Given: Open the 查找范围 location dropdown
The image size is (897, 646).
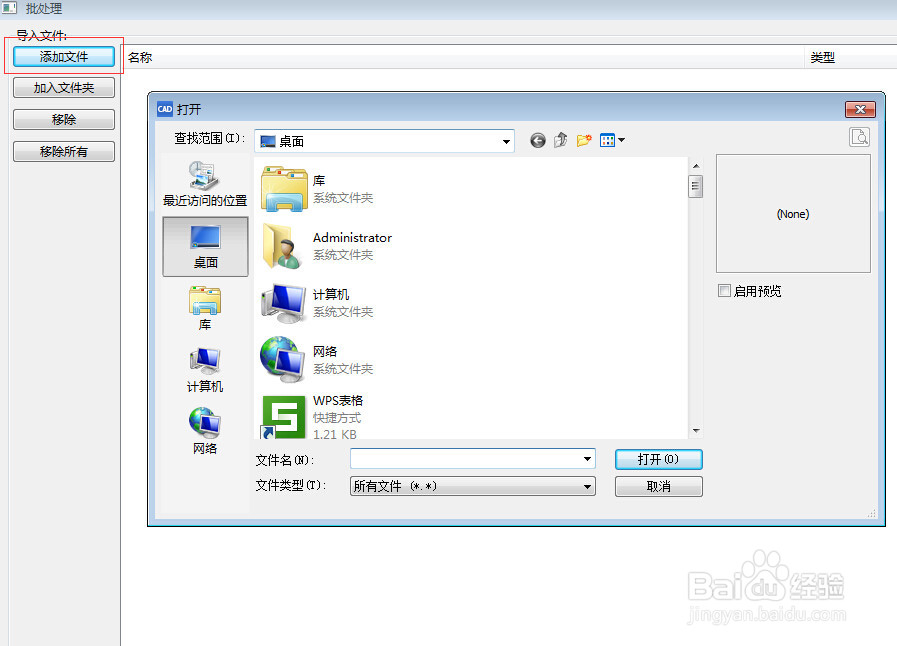Looking at the screenshot, I should pos(507,140).
